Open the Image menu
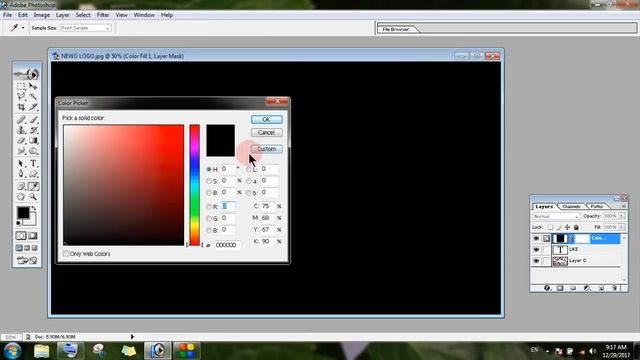Image resolution: width=640 pixels, height=360 pixels. (42, 15)
